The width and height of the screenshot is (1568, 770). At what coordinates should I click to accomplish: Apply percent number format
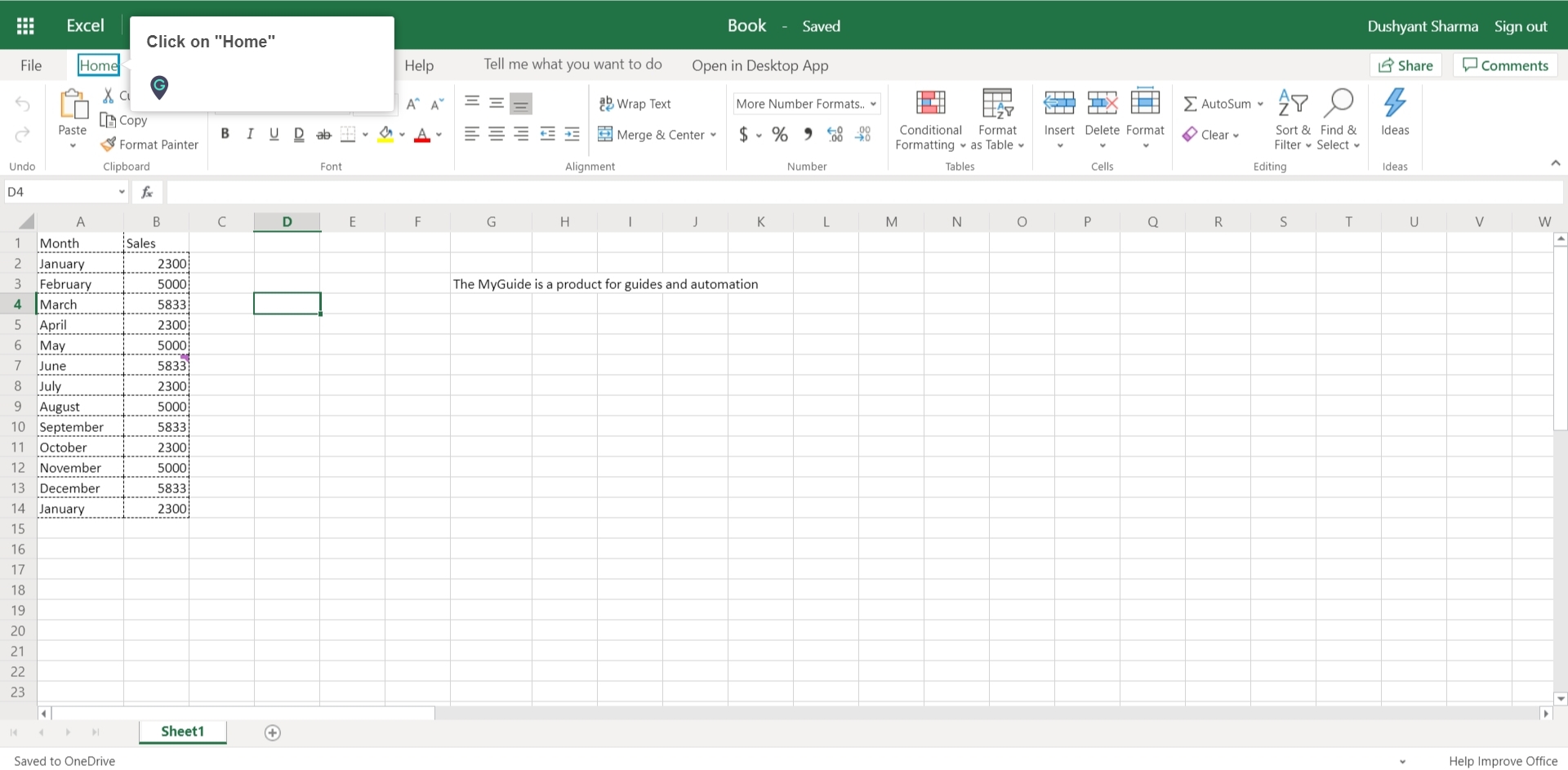(x=779, y=134)
